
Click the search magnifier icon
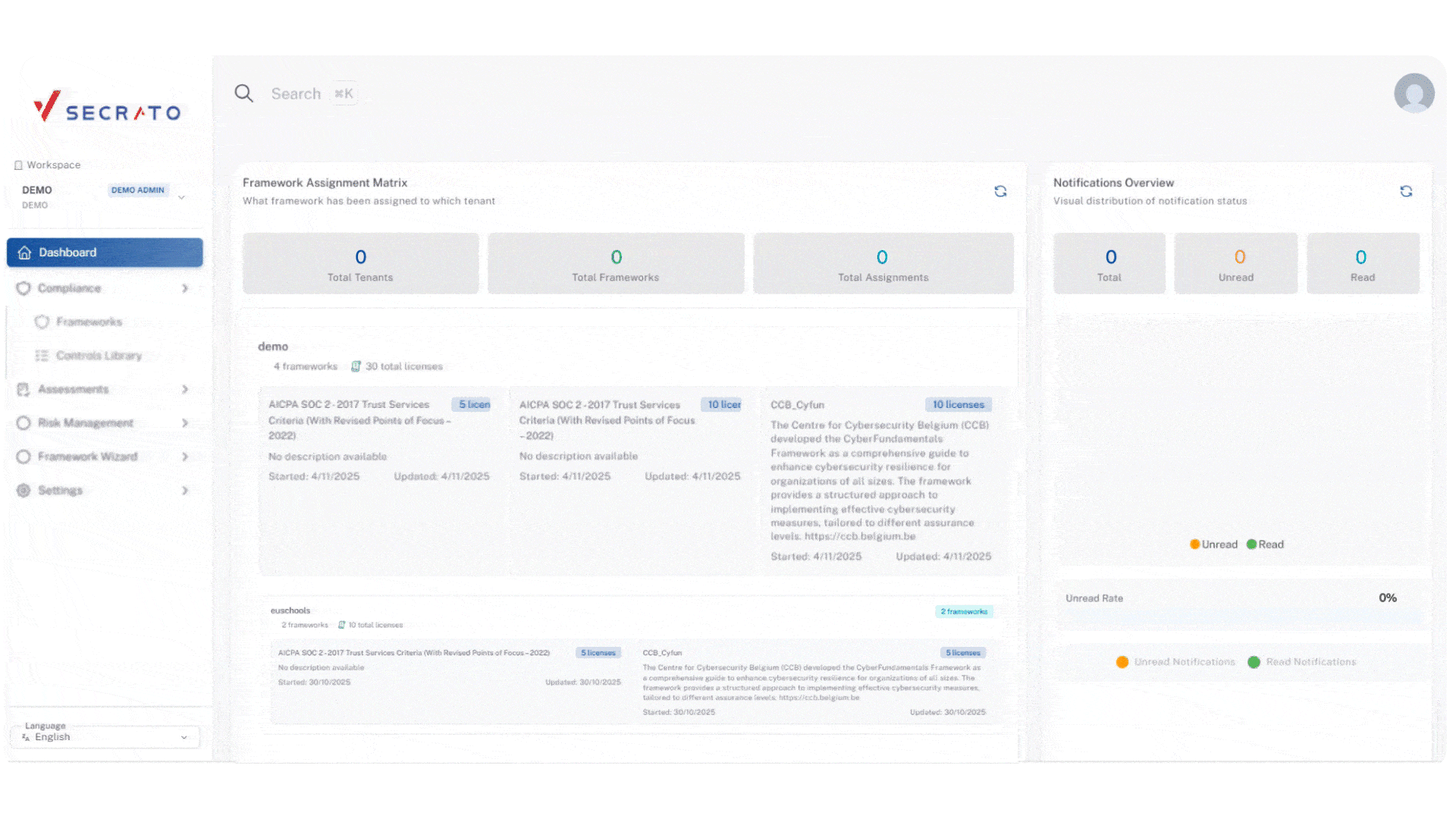click(x=243, y=93)
